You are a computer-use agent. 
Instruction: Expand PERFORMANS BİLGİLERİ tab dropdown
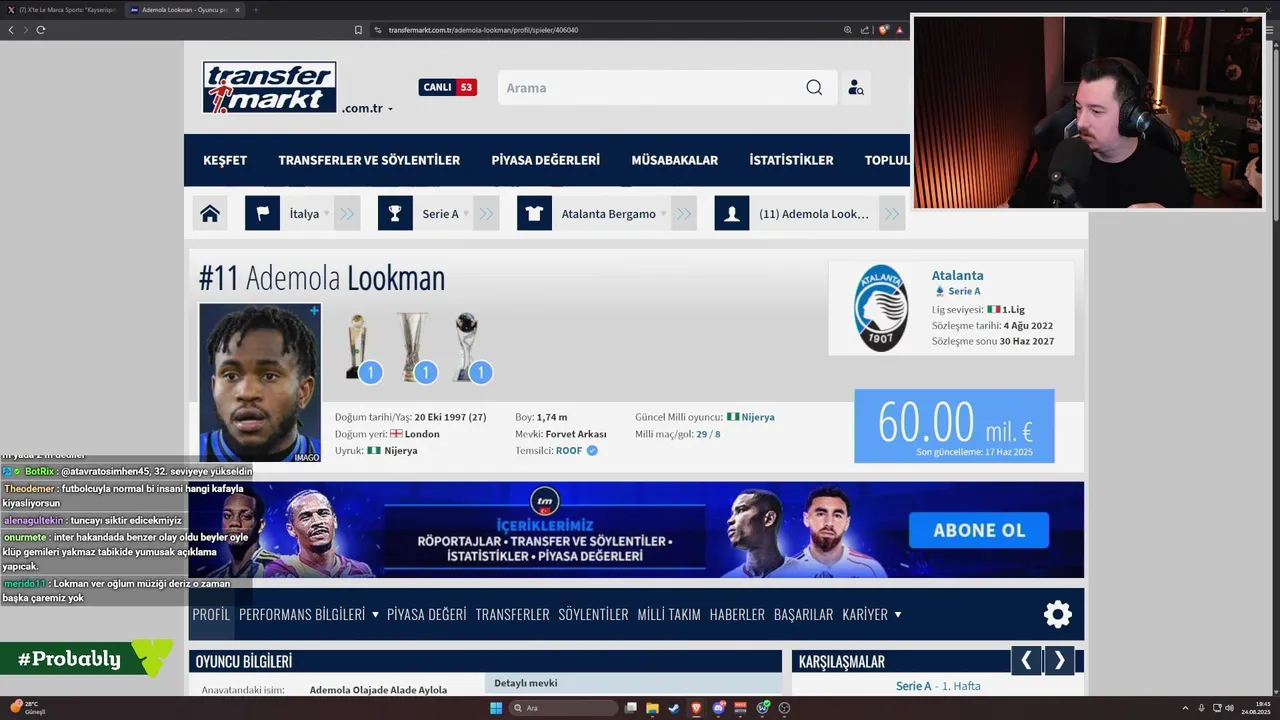point(309,614)
